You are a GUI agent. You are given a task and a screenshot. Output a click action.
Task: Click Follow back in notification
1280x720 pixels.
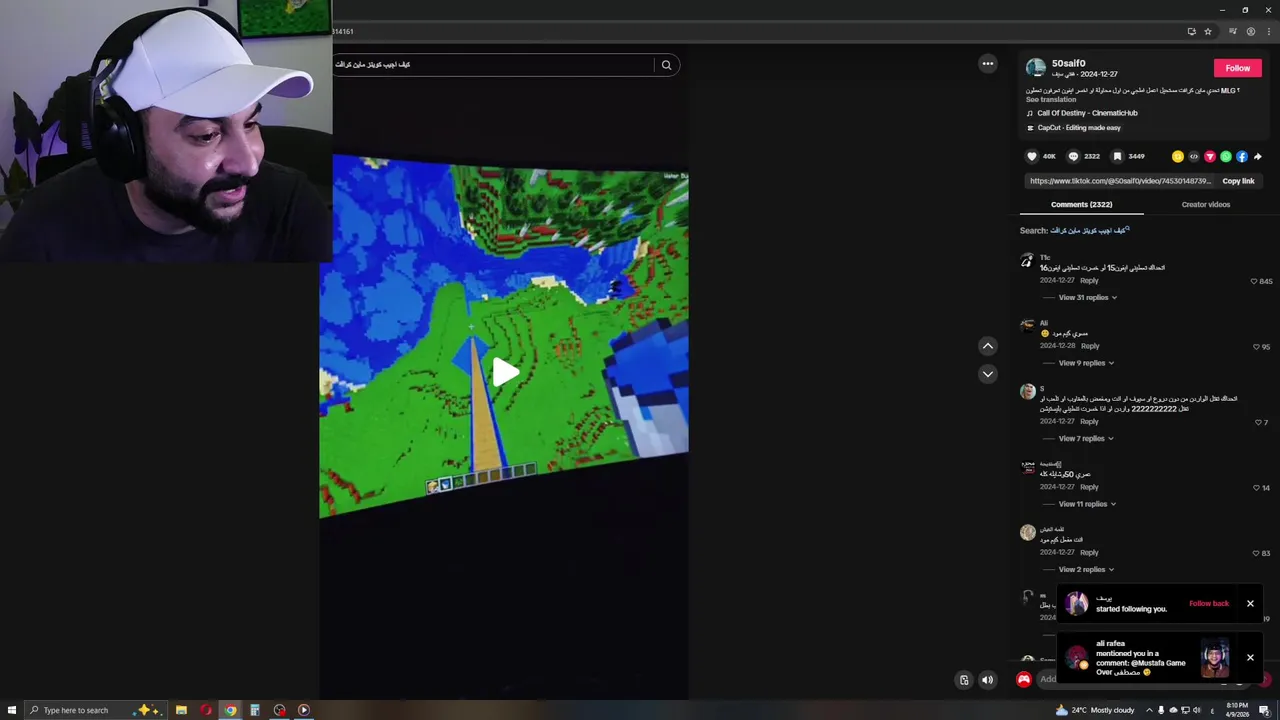pos(1209,604)
